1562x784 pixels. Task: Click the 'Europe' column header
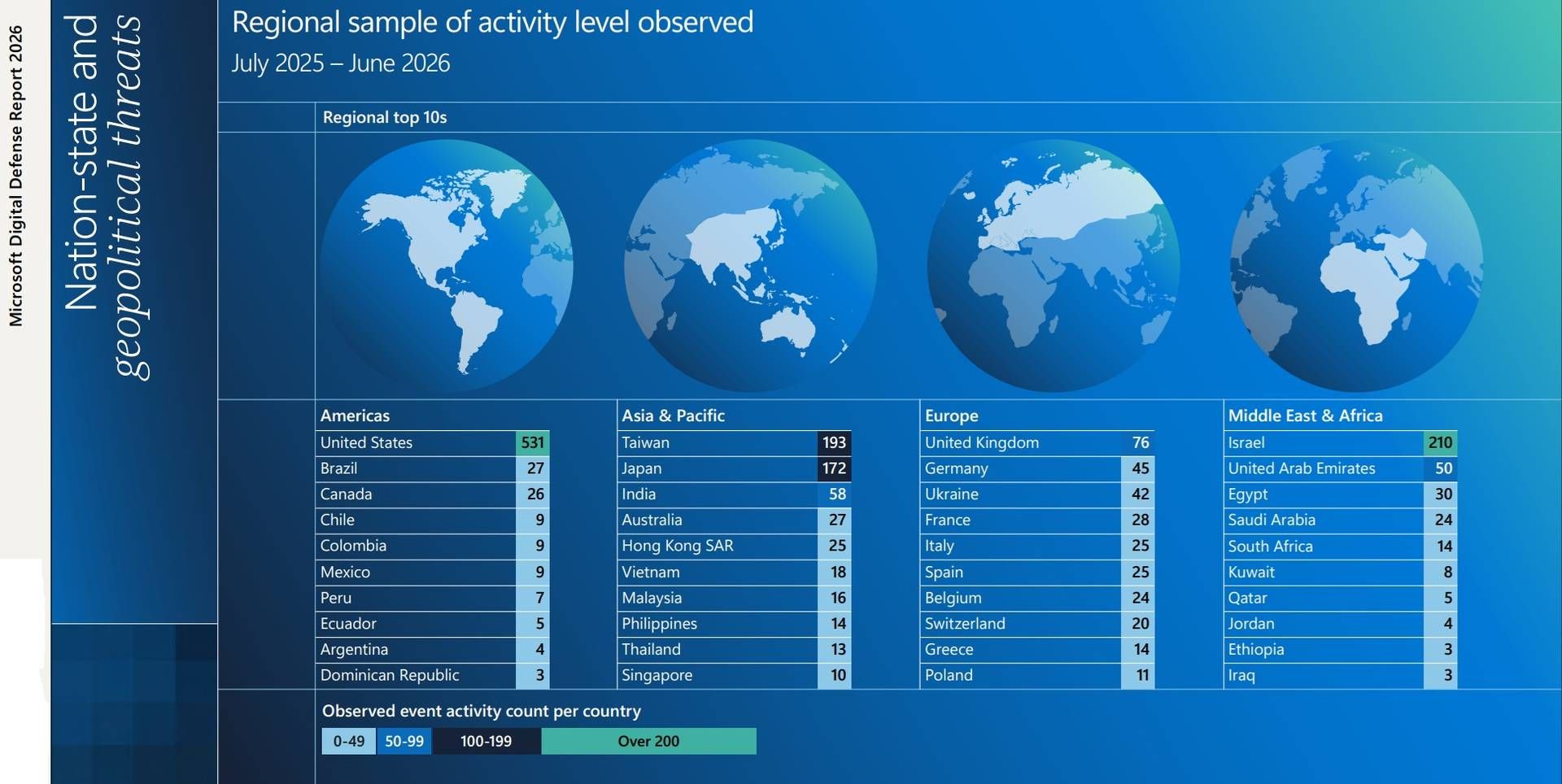pos(951,416)
